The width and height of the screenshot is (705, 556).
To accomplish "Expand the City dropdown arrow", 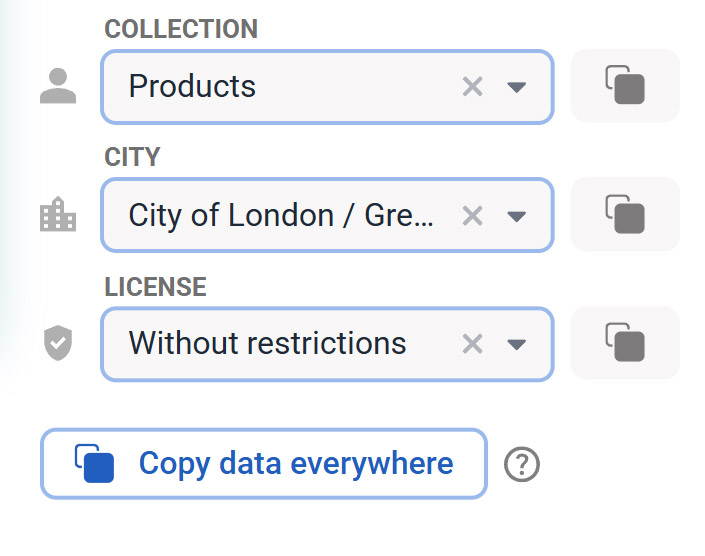I will pyautogui.click(x=516, y=216).
